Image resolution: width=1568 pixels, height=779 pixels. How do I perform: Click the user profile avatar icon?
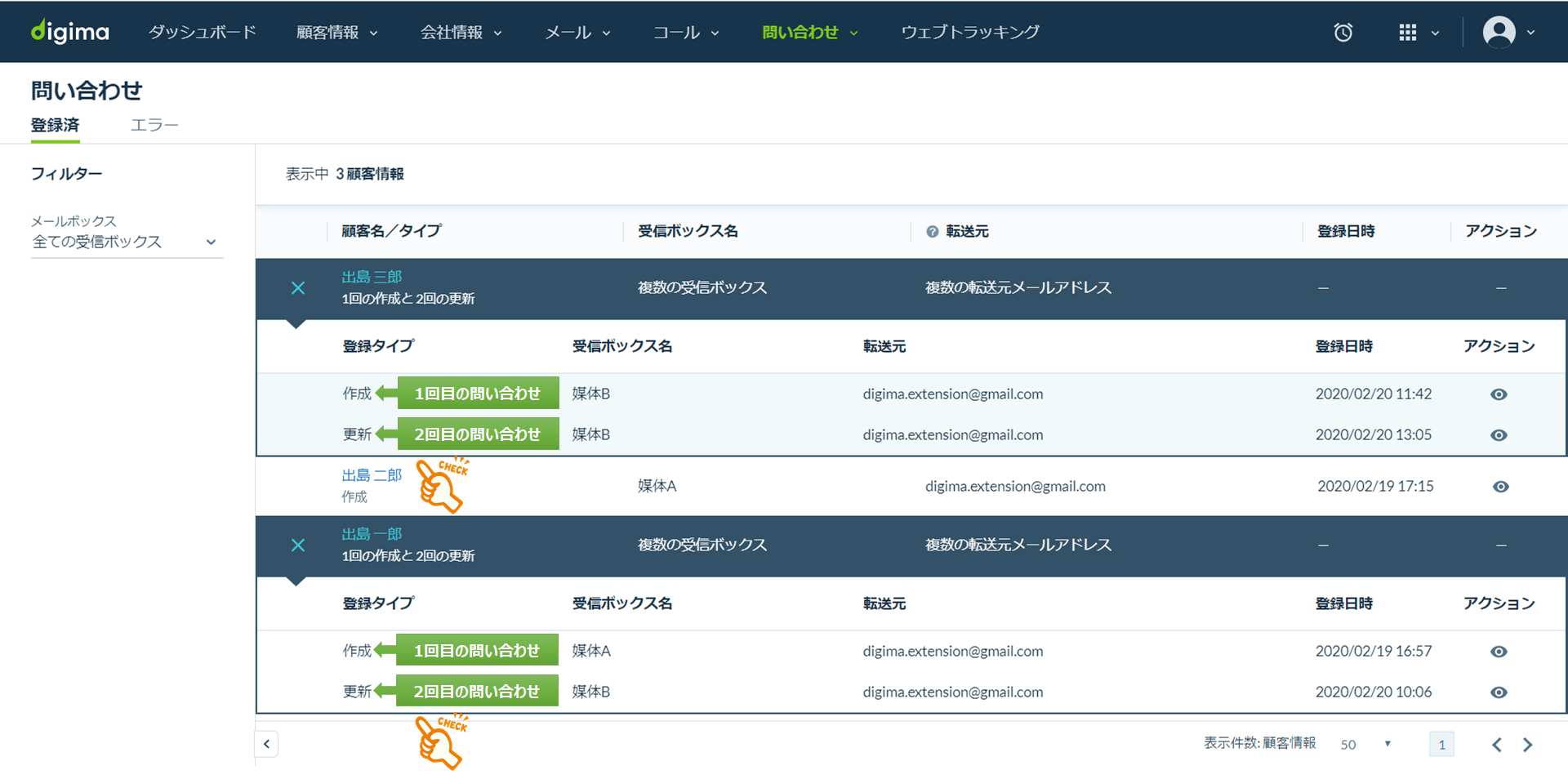(x=1499, y=33)
